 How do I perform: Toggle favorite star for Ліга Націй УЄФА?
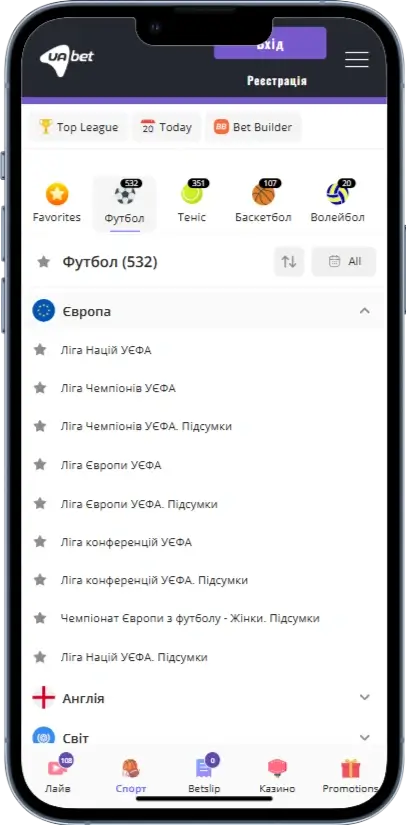[x=40, y=349]
